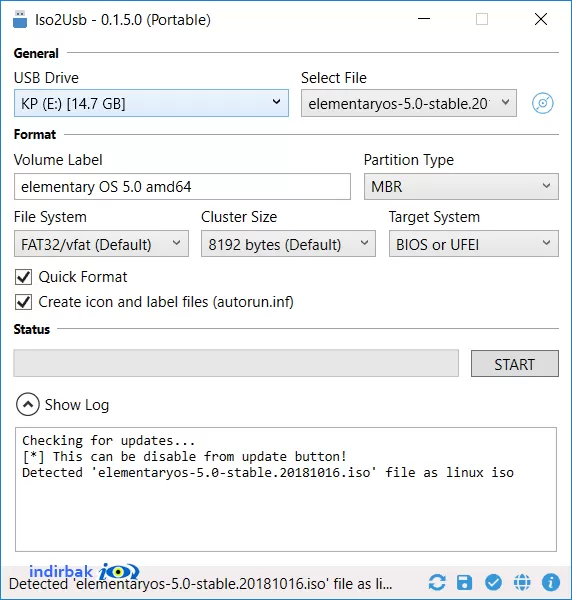Open the File System FAT32 dropdown
Screen dimensions: 572x600
pyautogui.click(x=101, y=244)
